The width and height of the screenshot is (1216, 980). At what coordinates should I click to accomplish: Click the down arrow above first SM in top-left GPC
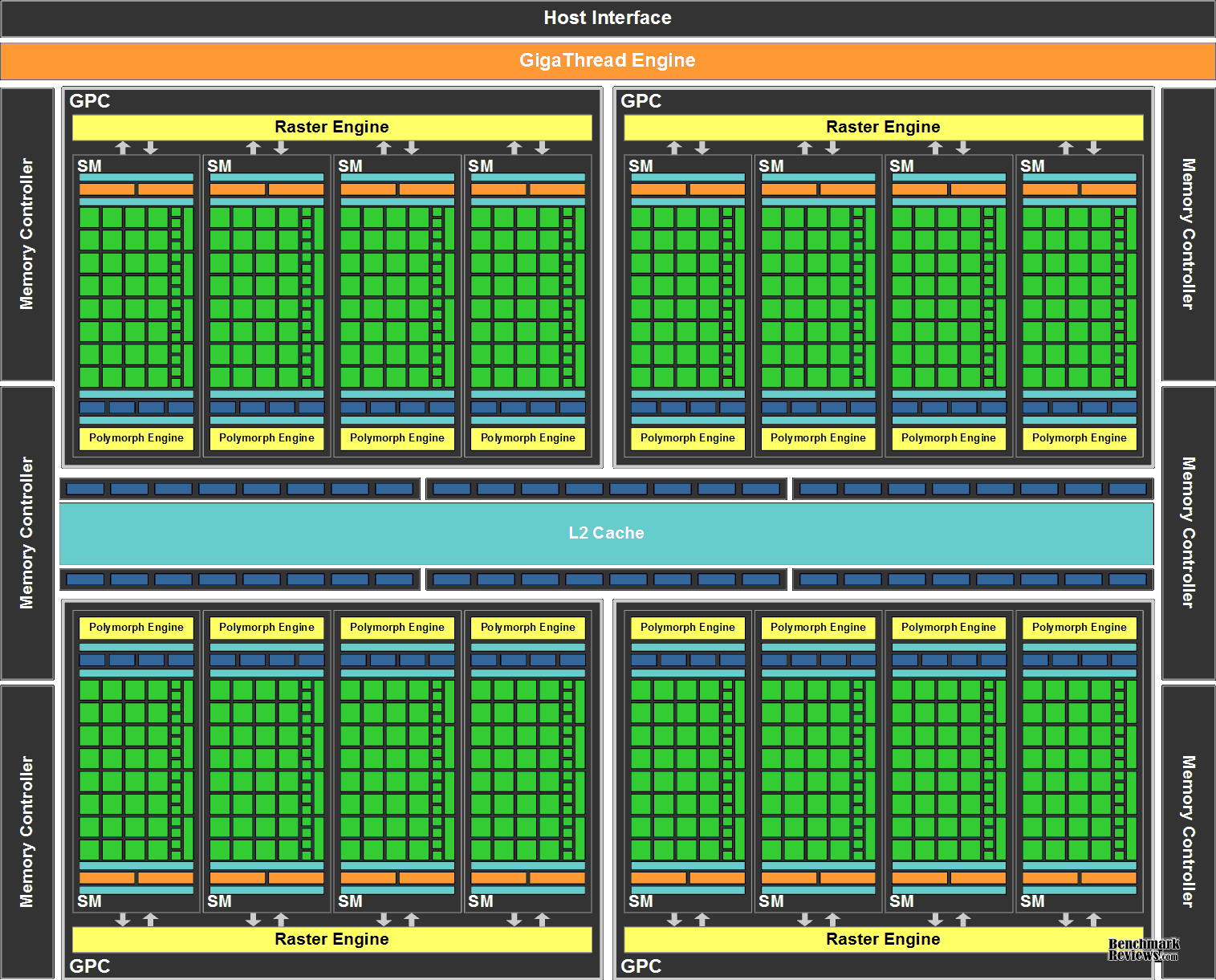(x=151, y=148)
